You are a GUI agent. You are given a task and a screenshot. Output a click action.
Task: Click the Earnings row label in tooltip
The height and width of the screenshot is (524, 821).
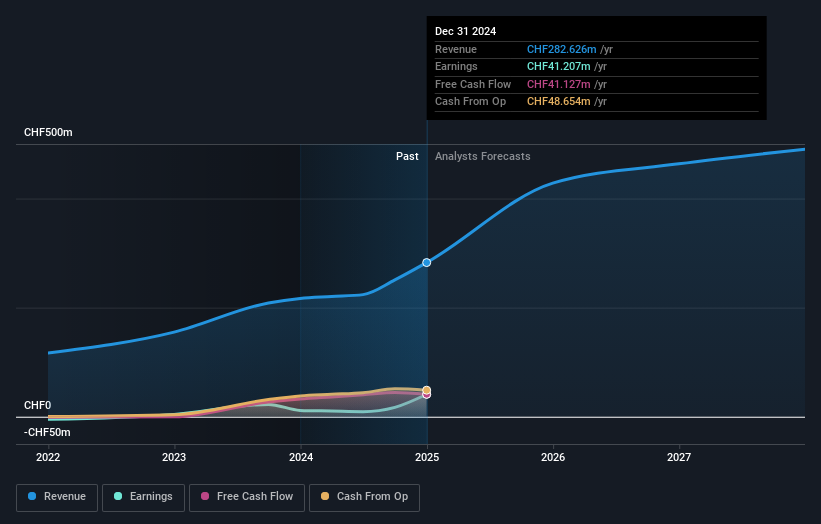coord(456,66)
